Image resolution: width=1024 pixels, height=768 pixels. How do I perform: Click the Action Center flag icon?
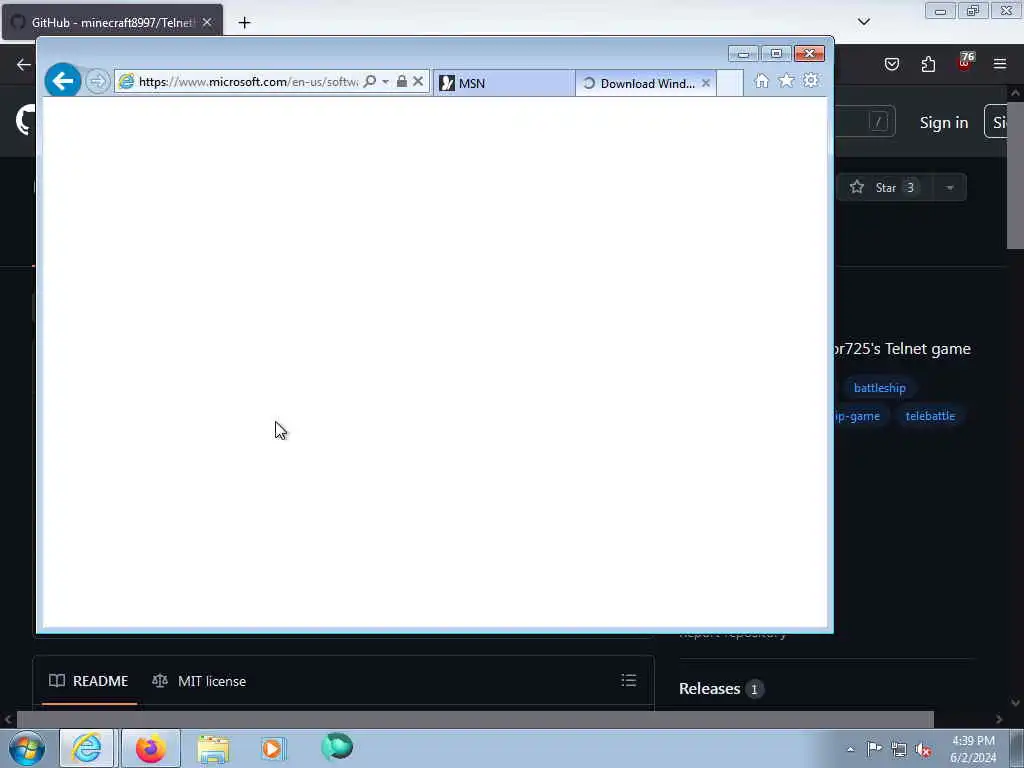point(874,750)
